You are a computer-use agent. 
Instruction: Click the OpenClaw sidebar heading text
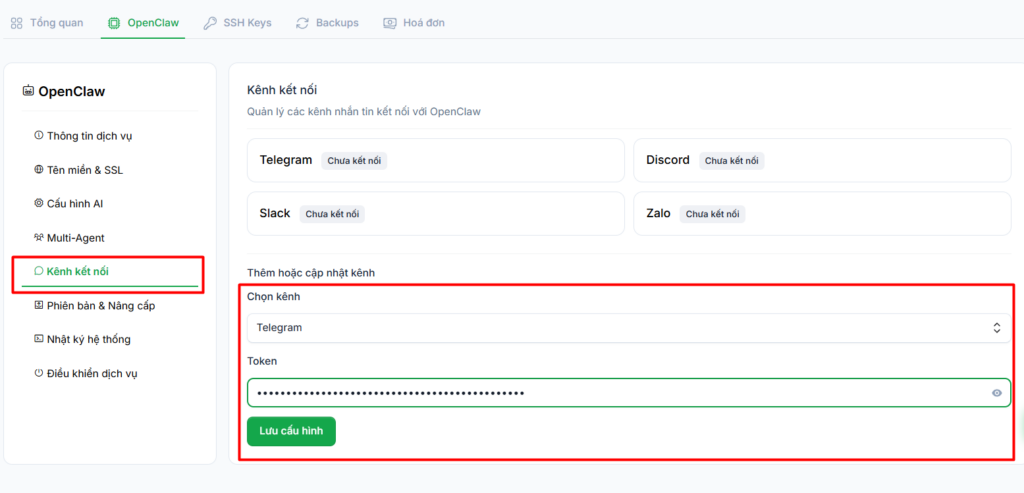point(72,91)
